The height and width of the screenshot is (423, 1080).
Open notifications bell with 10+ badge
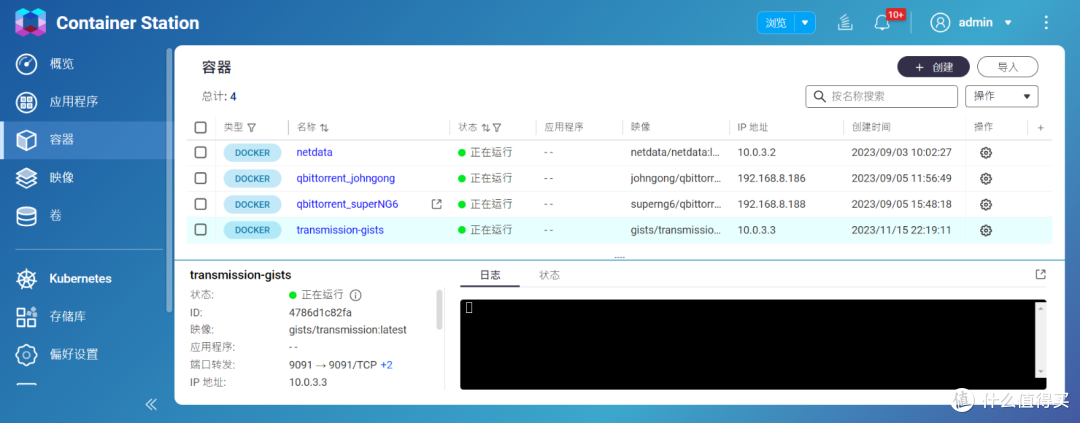882,23
